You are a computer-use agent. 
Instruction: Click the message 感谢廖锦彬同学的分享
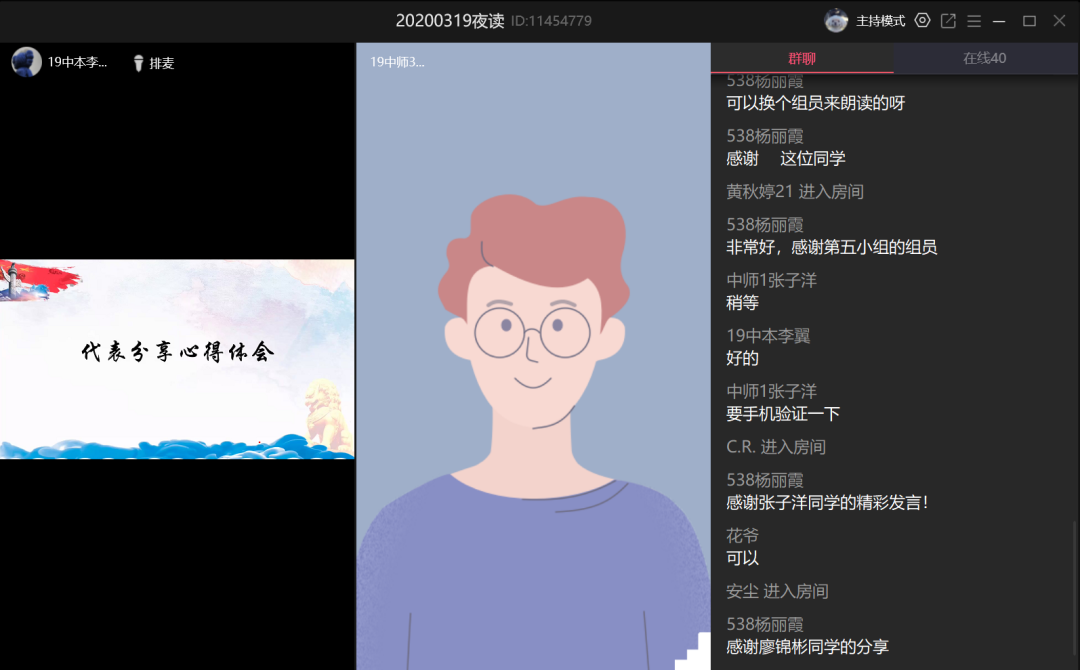807,647
